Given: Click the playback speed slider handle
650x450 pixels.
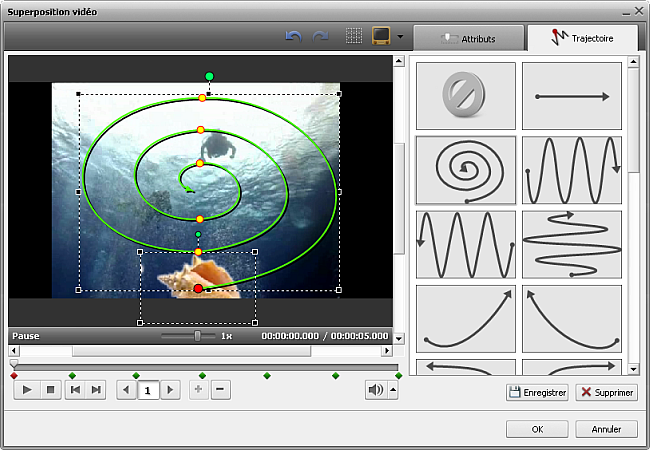Looking at the screenshot, I should coord(198,336).
